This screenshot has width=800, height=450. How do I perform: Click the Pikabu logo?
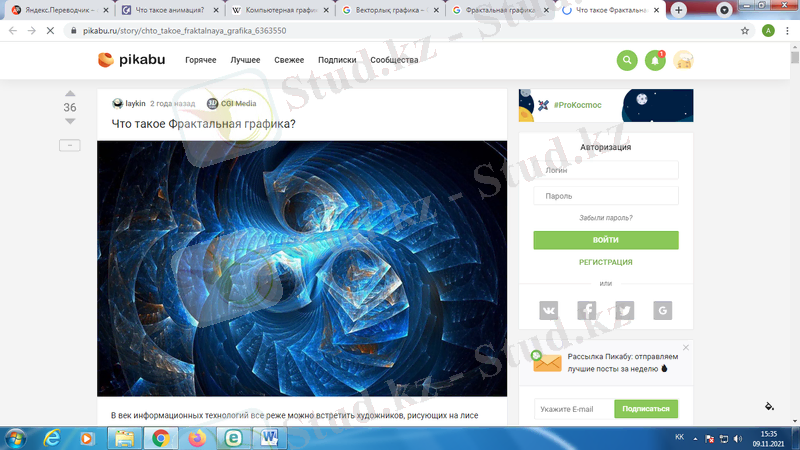tap(132, 60)
